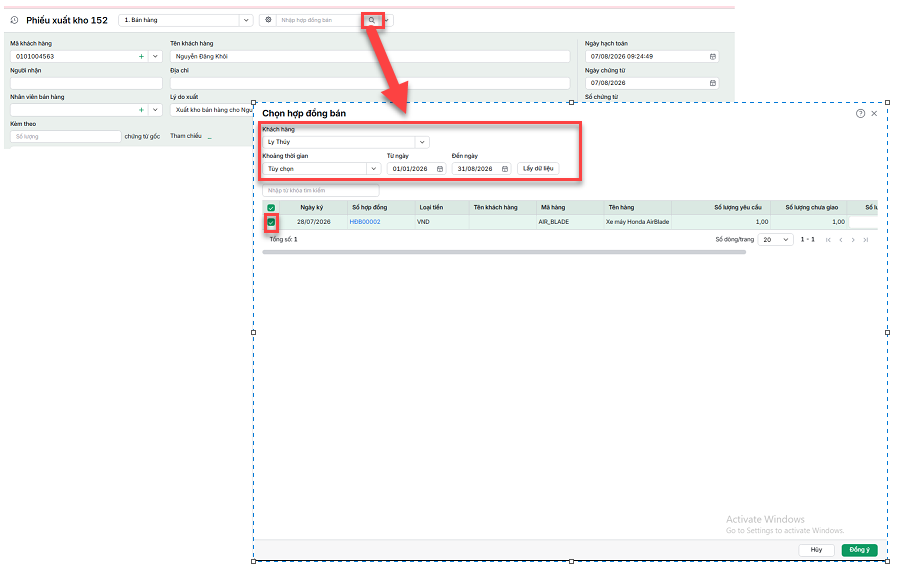The height and width of the screenshot is (567, 897).
Task: Expand the Khách hàng 'Ly Thủy' dropdown
Action: coord(422,142)
